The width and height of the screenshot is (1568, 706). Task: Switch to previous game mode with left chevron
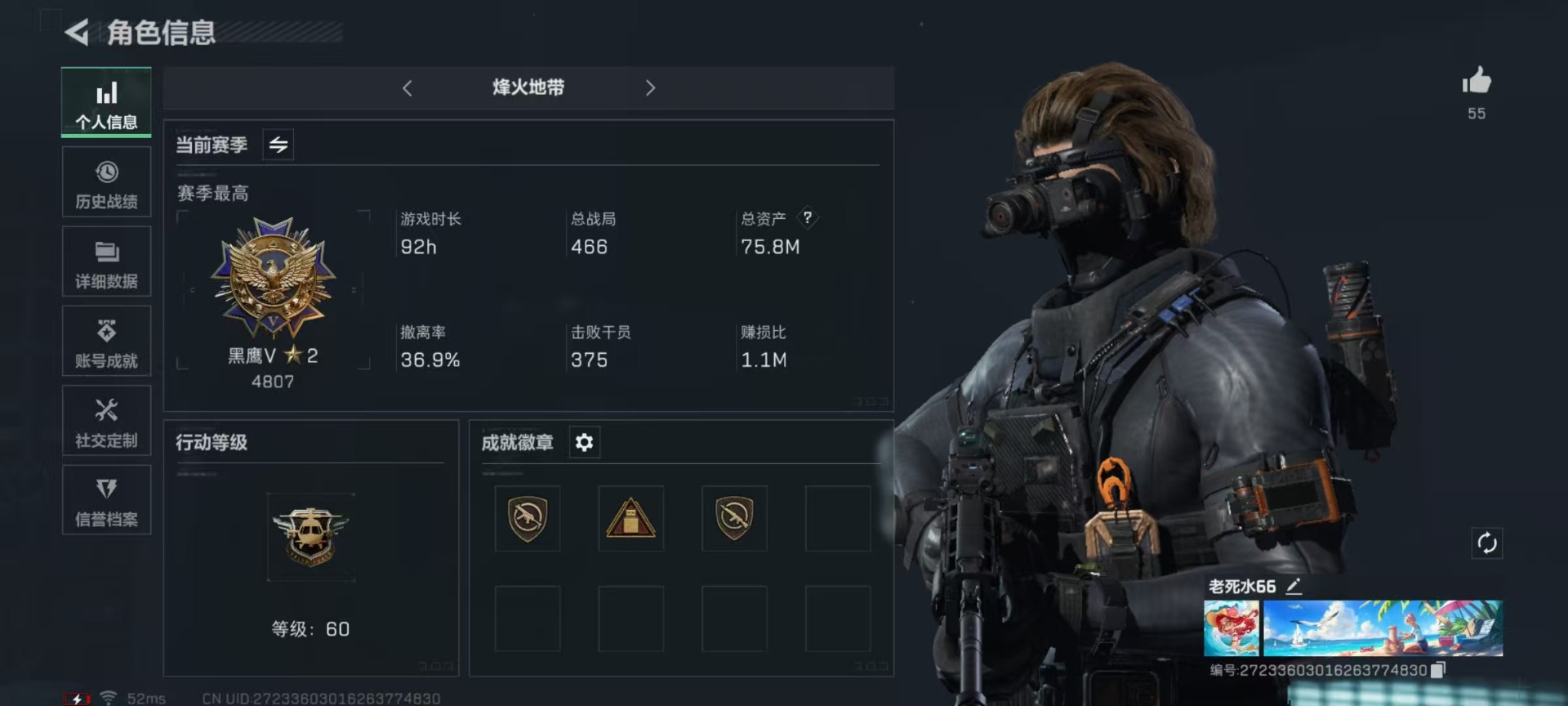click(x=407, y=88)
